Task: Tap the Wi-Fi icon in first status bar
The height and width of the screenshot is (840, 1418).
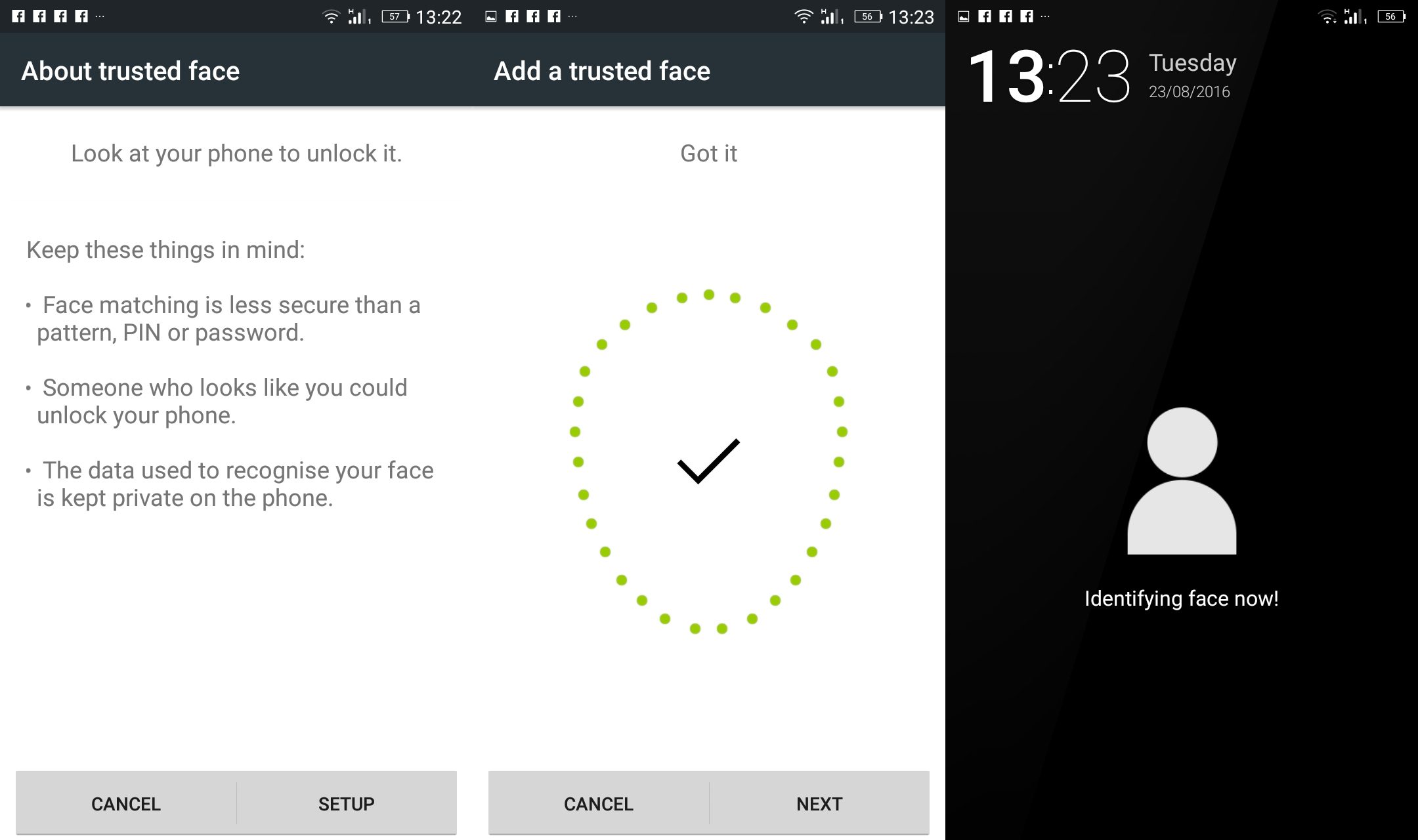Action: click(332, 17)
